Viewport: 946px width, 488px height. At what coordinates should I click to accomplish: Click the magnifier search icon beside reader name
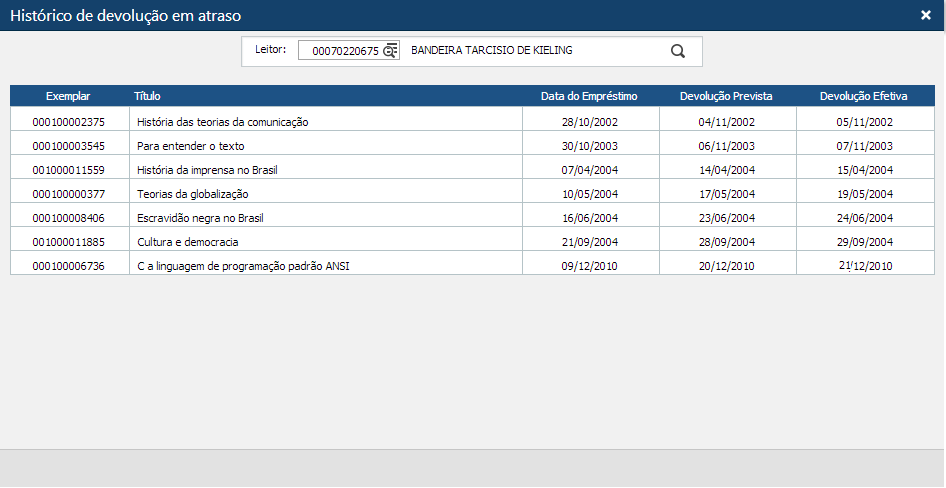677,51
